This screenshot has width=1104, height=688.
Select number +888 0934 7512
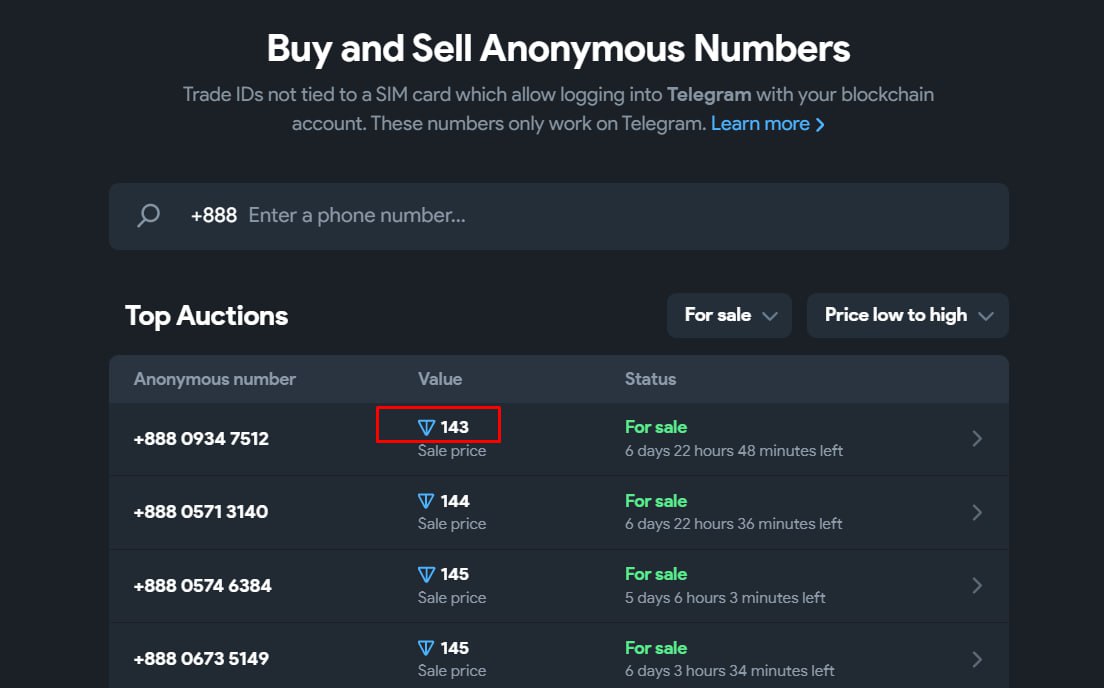click(201, 439)
